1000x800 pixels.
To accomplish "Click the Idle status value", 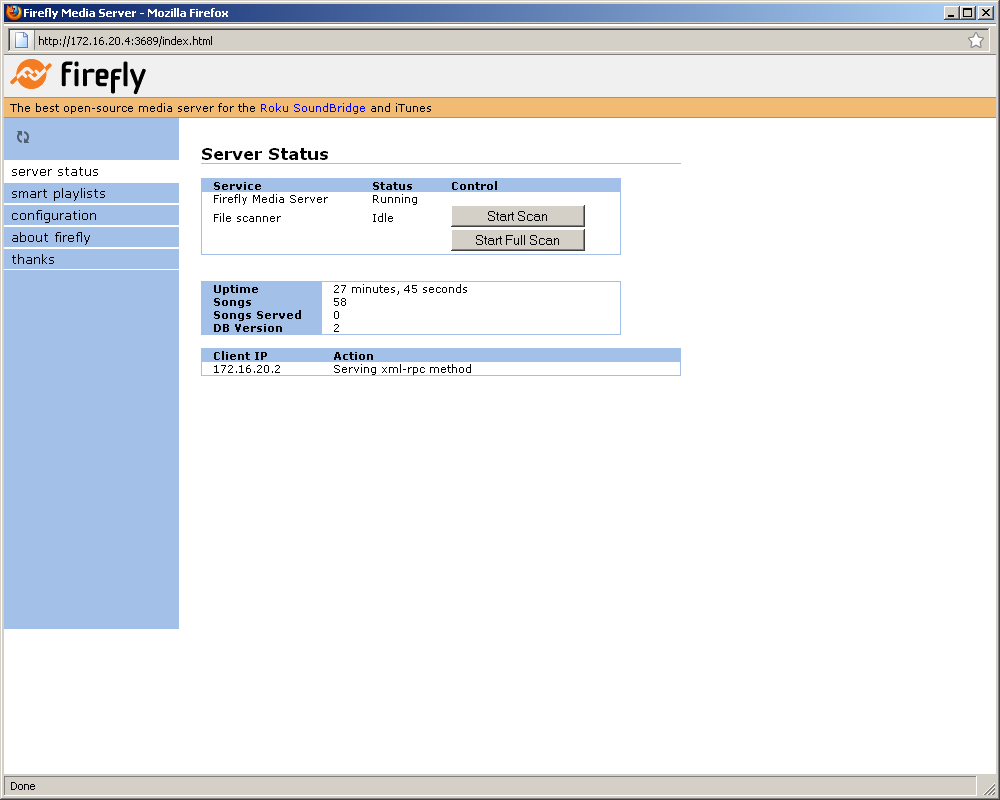I will pyautogui.click(x=383, y=218).
